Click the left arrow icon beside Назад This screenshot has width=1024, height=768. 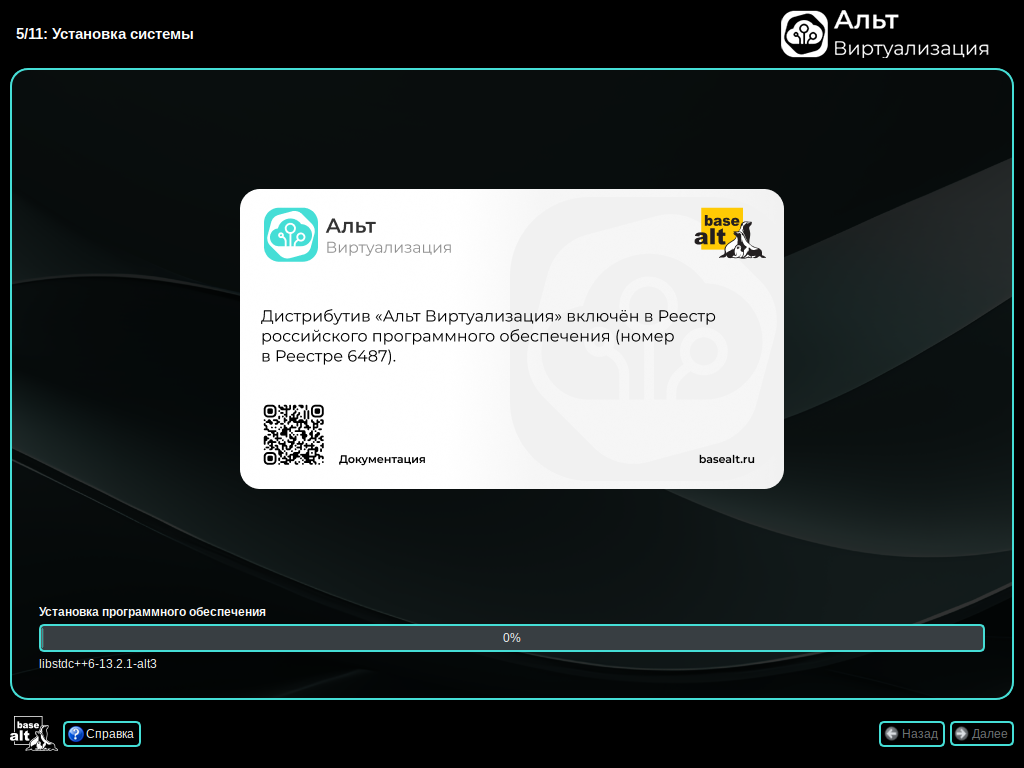[891, 734]
